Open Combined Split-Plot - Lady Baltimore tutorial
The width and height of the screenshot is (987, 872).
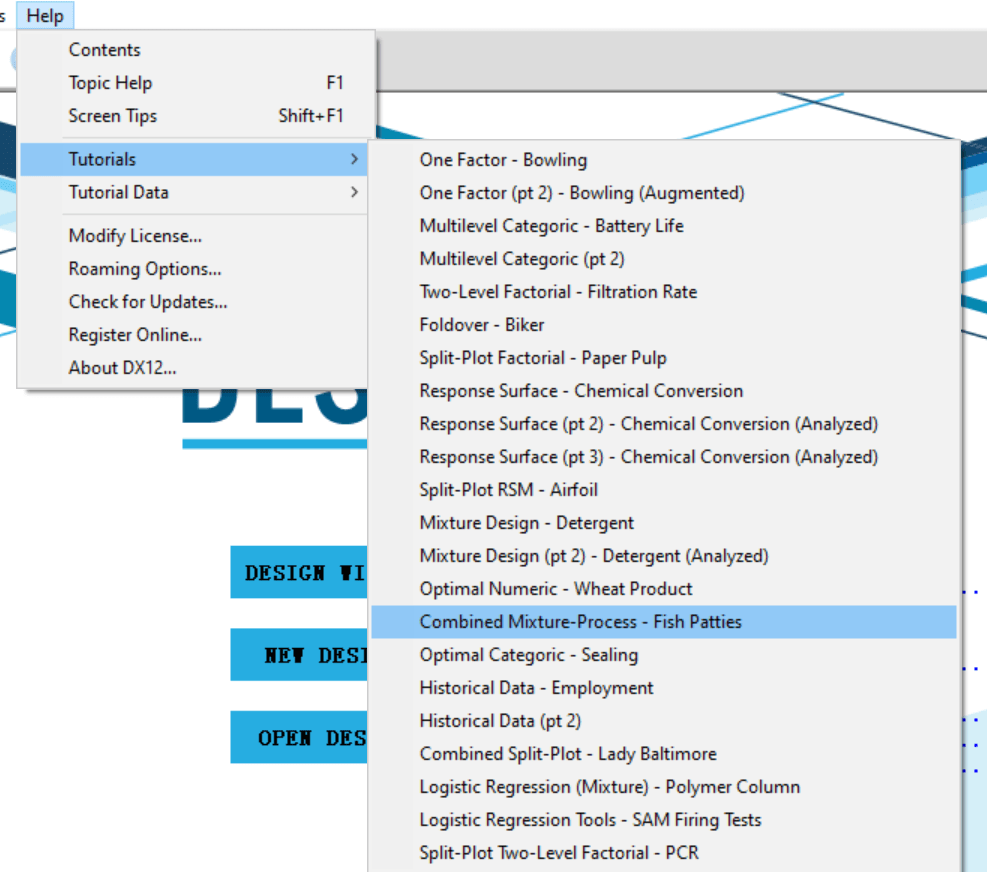pos(664,754)
